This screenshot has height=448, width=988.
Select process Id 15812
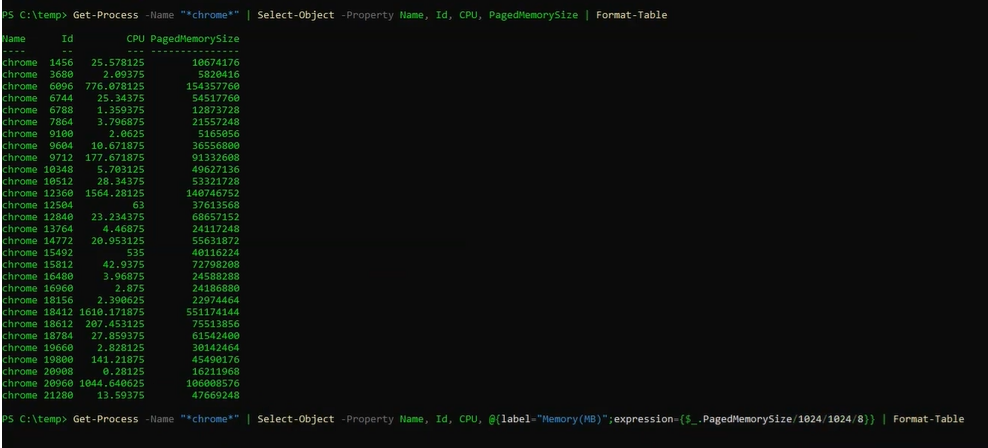click(x=59, y=265)
